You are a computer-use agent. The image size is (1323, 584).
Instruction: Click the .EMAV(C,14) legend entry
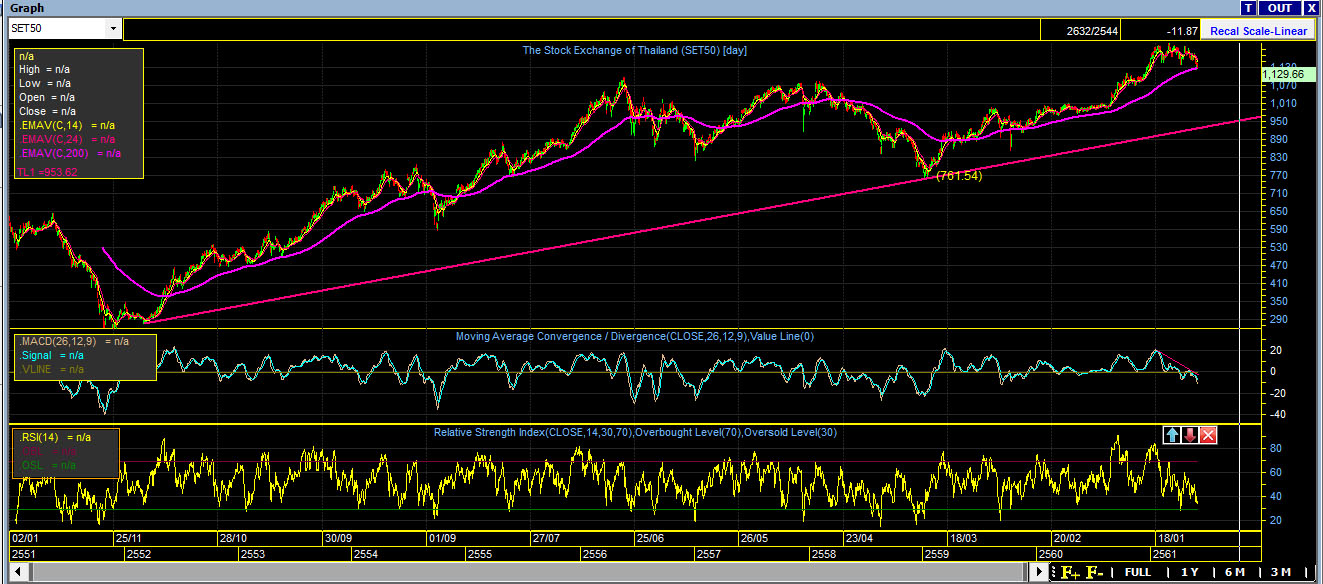(x=67, y=125)
